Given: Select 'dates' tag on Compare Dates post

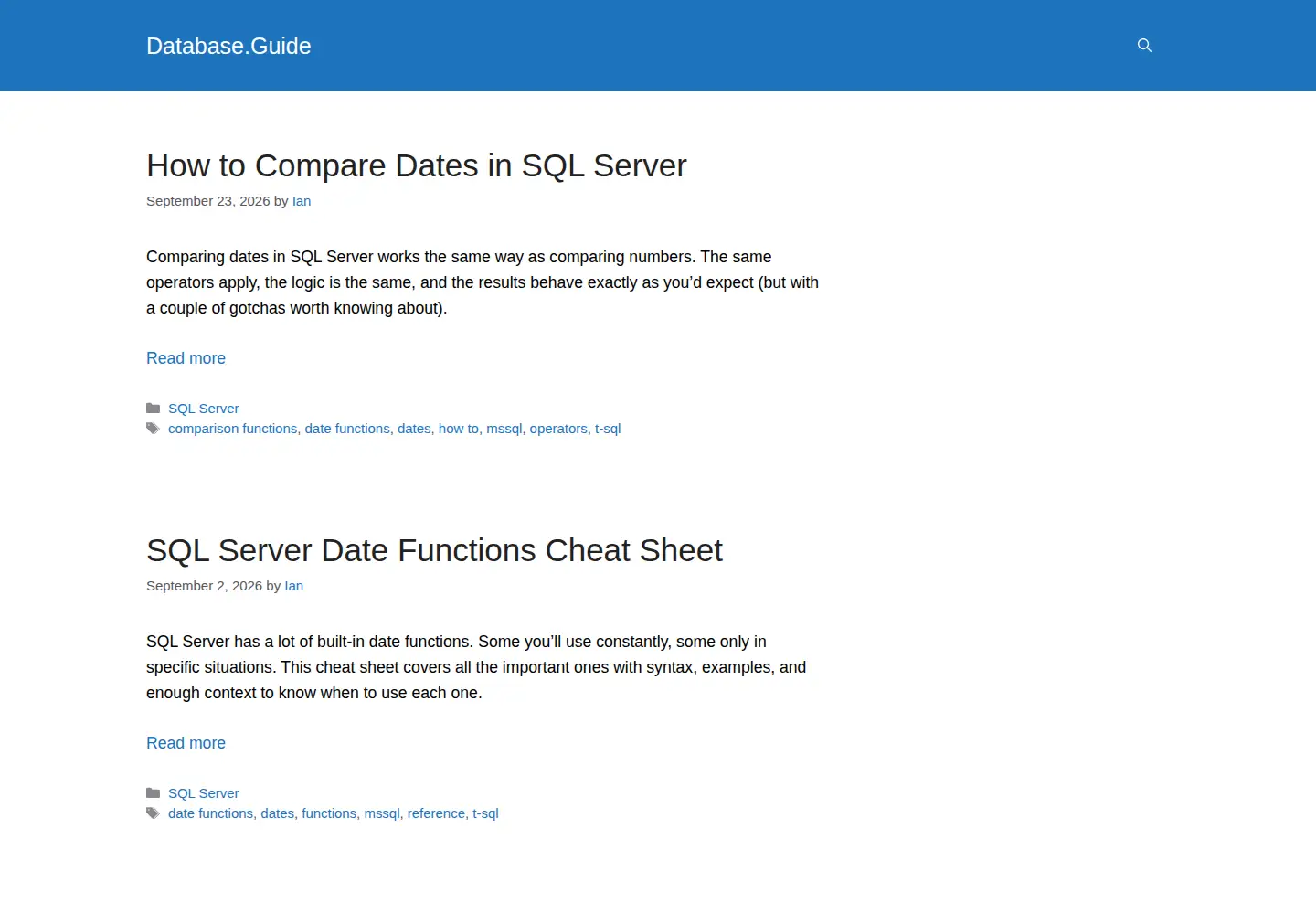Looking at the screenshot, I should click(414, 429).
